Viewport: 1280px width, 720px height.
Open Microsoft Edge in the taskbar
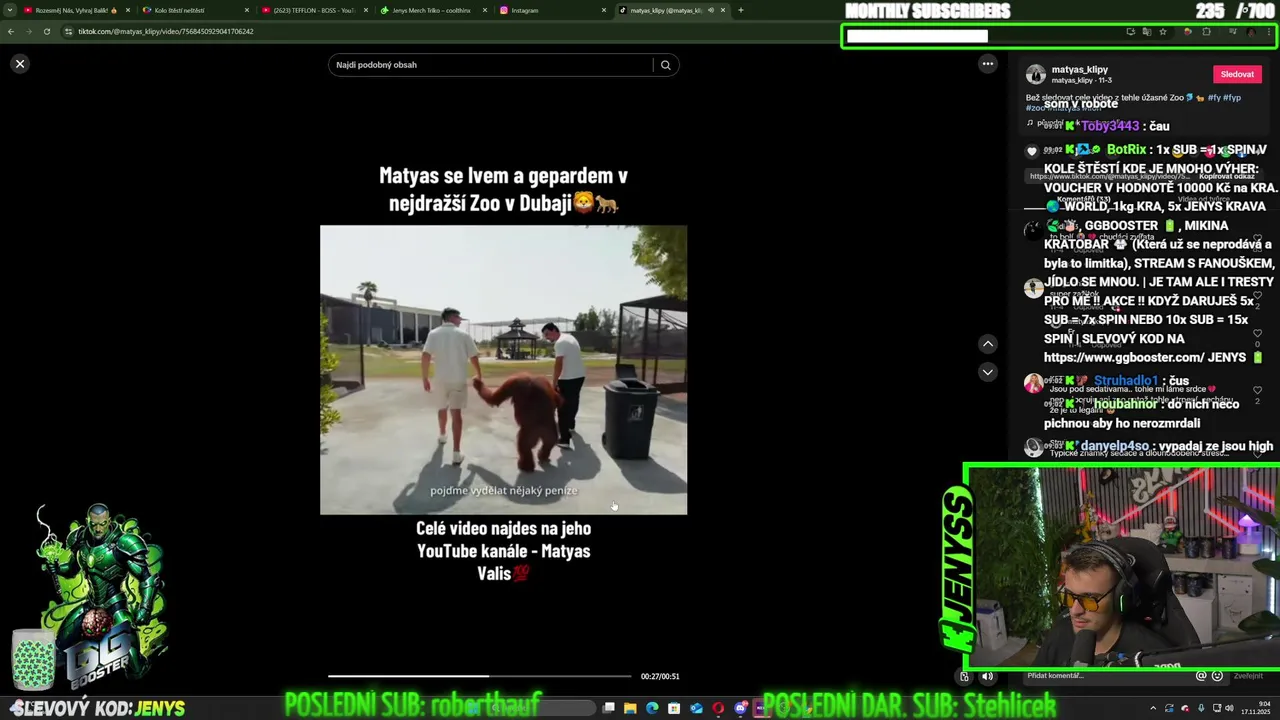[x=652, y=708]
